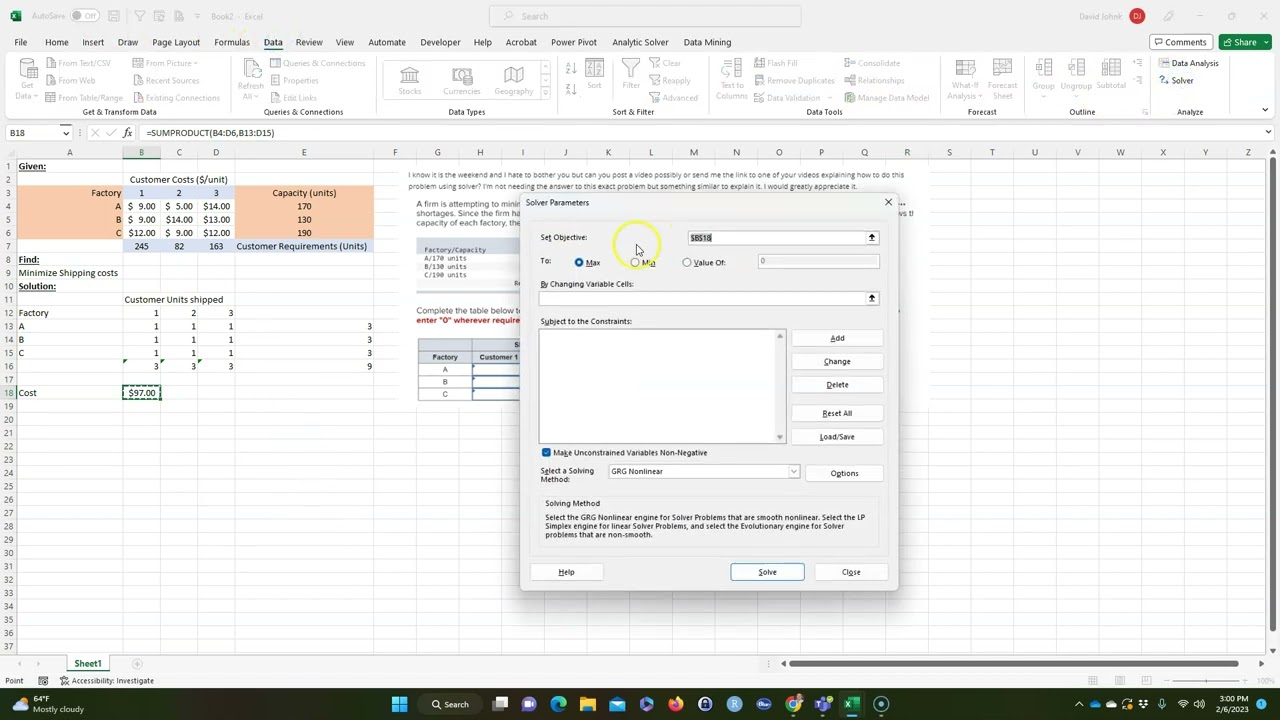The height and width of the screenshot is (720, 1280).
Task: Open the Name Box dropdown
Action: [x=66, y=133]
